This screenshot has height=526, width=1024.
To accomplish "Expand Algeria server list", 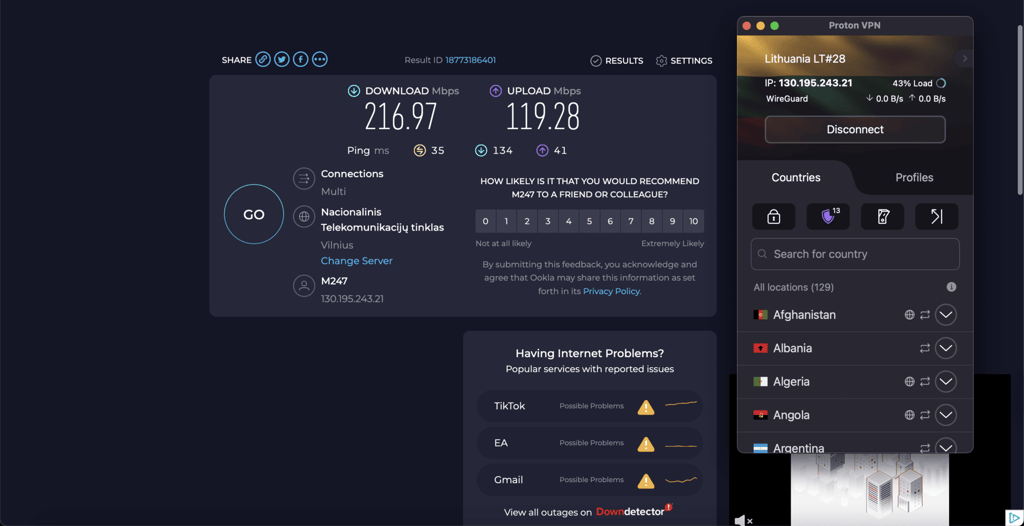I will click(x=946, y=382).
